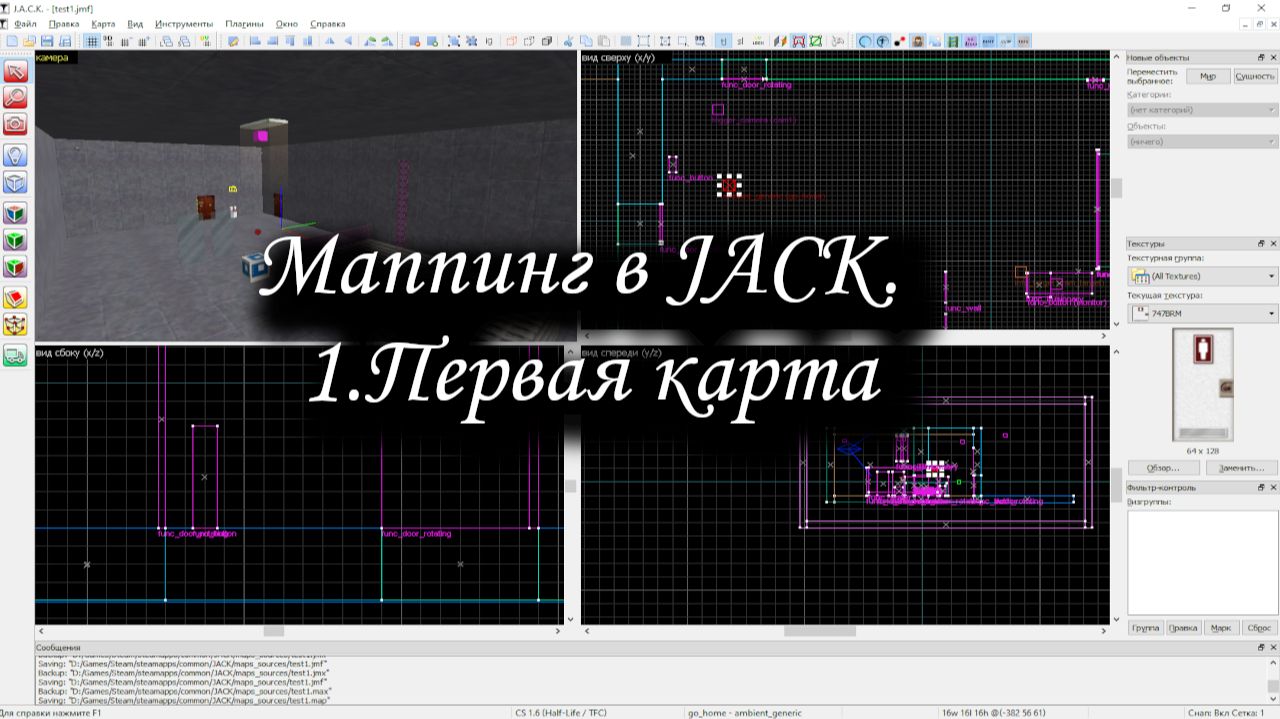
Task: Click the 'вид сбоку (x/z)' viewport label
Action: (70, 353)
